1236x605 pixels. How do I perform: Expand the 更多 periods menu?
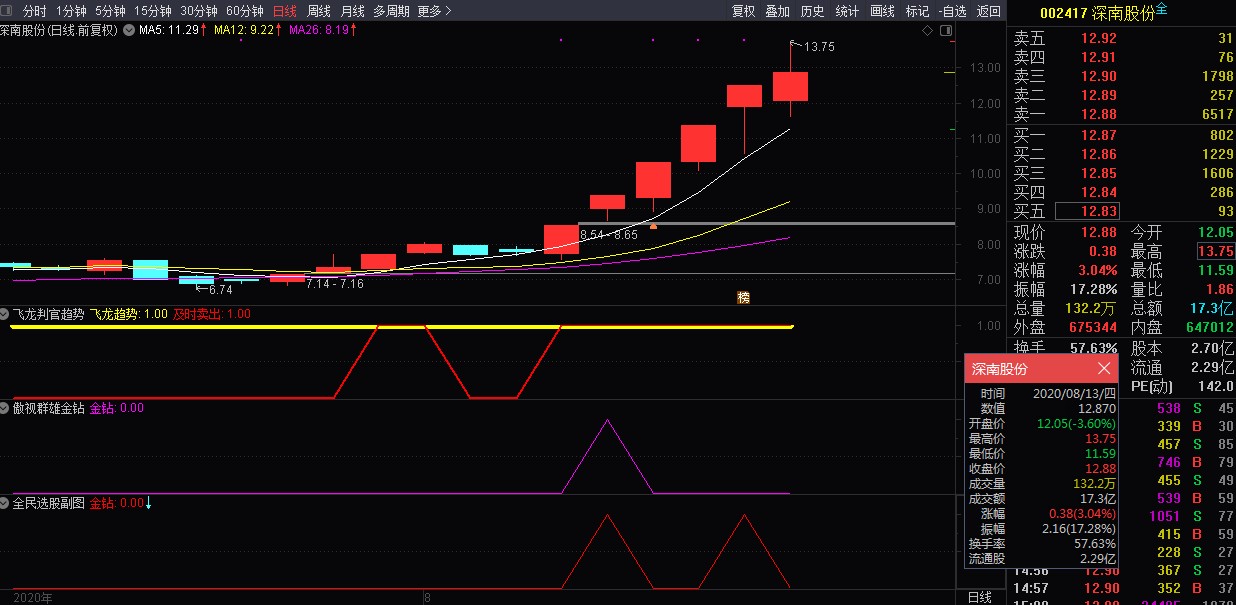click(x=434, y=11)
